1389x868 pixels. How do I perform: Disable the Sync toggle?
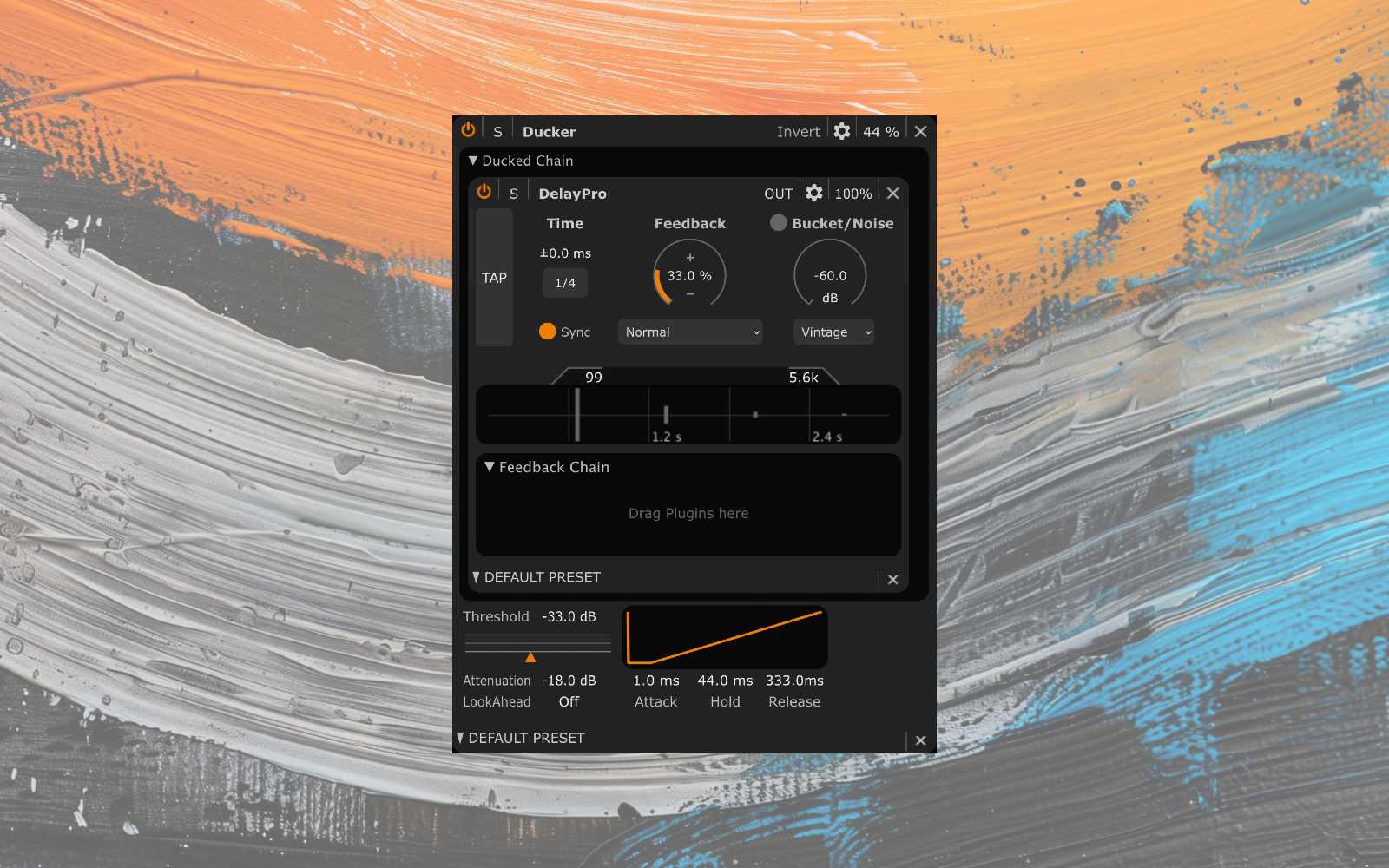click(x=547, y=332)
